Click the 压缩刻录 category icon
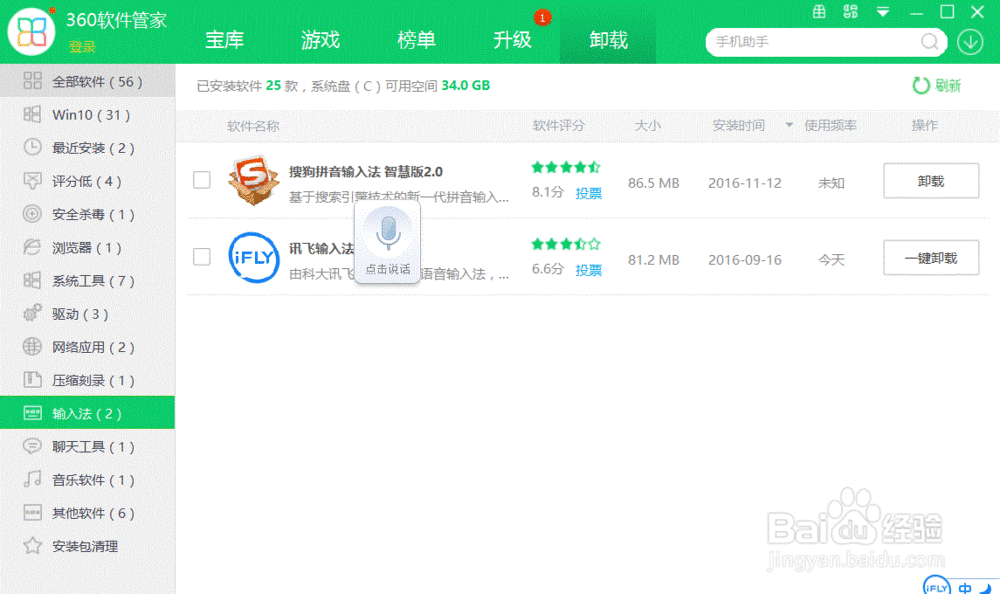Screen dimensions: 1000x594 pos(32,380)
